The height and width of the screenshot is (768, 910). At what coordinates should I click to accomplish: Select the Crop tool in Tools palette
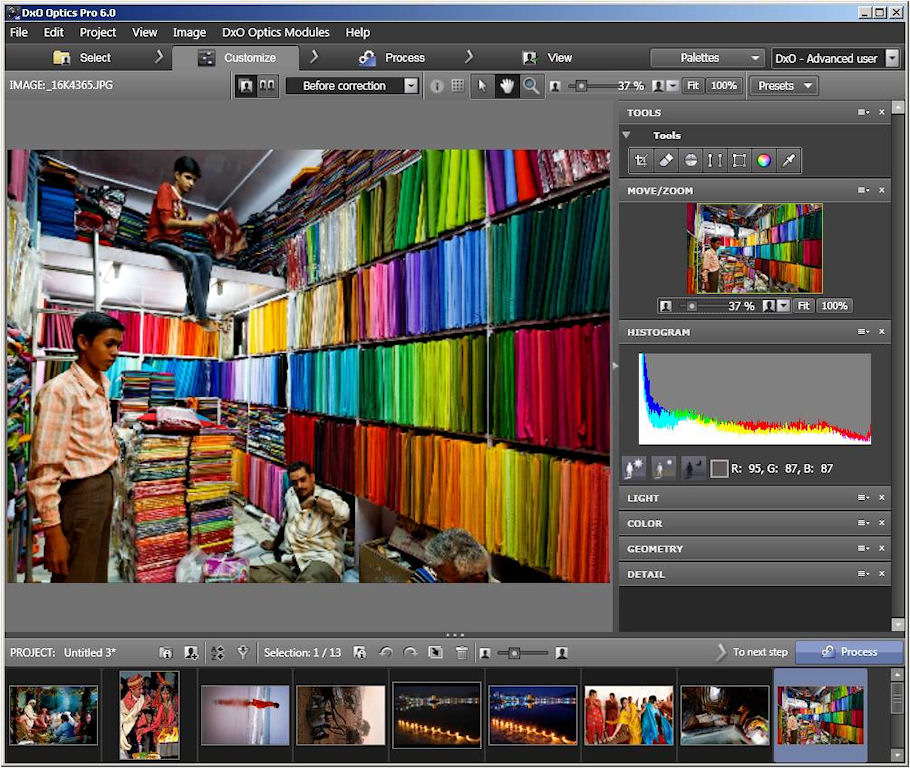pos(642,160)
